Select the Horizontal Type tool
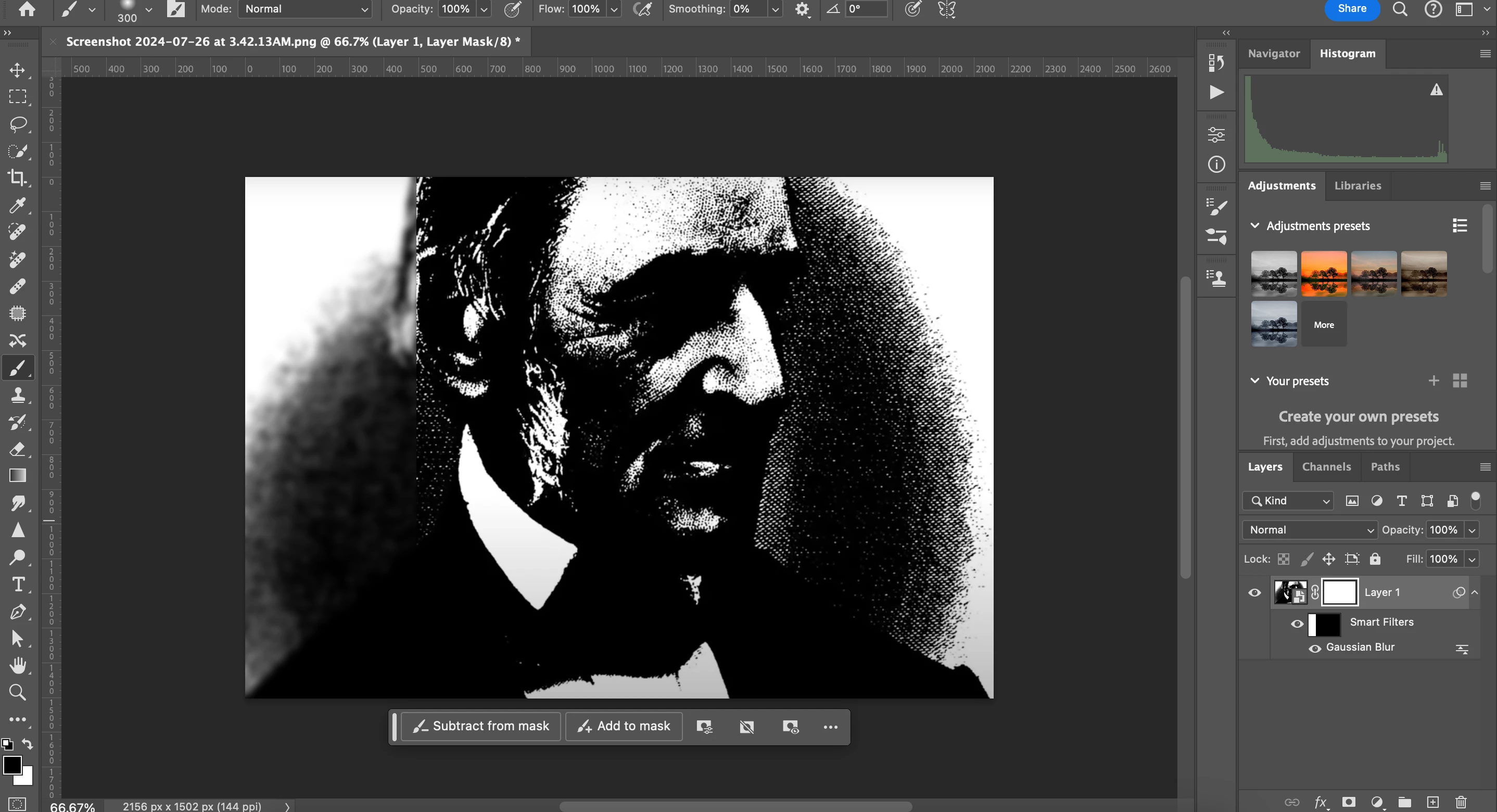1497x812 pixels. [17, 584]
